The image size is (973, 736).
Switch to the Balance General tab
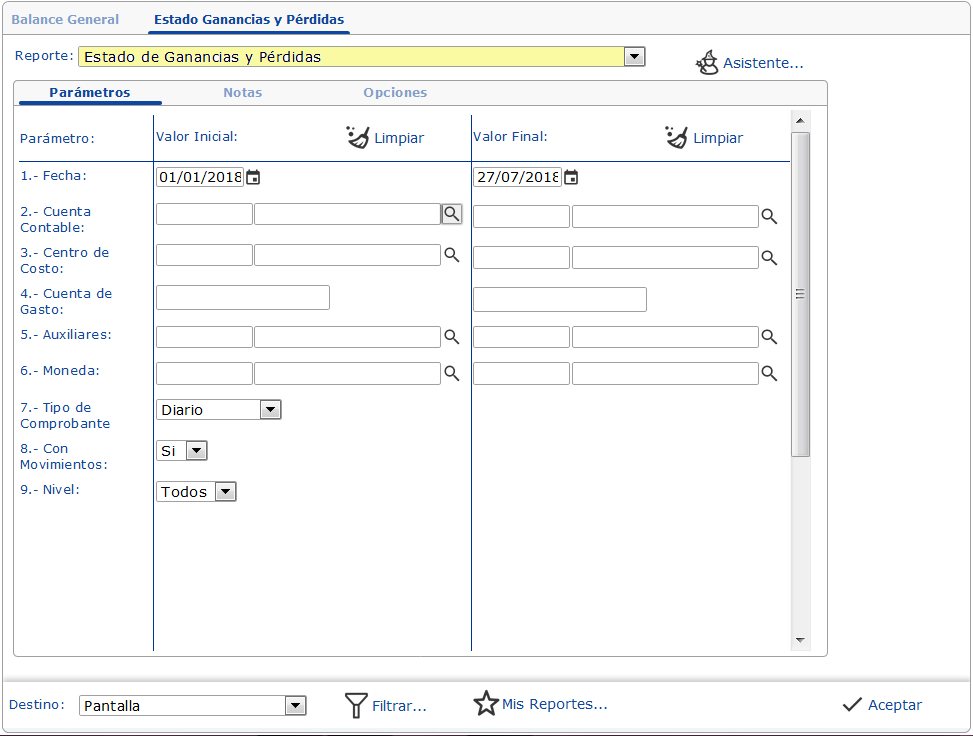point(65,19)
